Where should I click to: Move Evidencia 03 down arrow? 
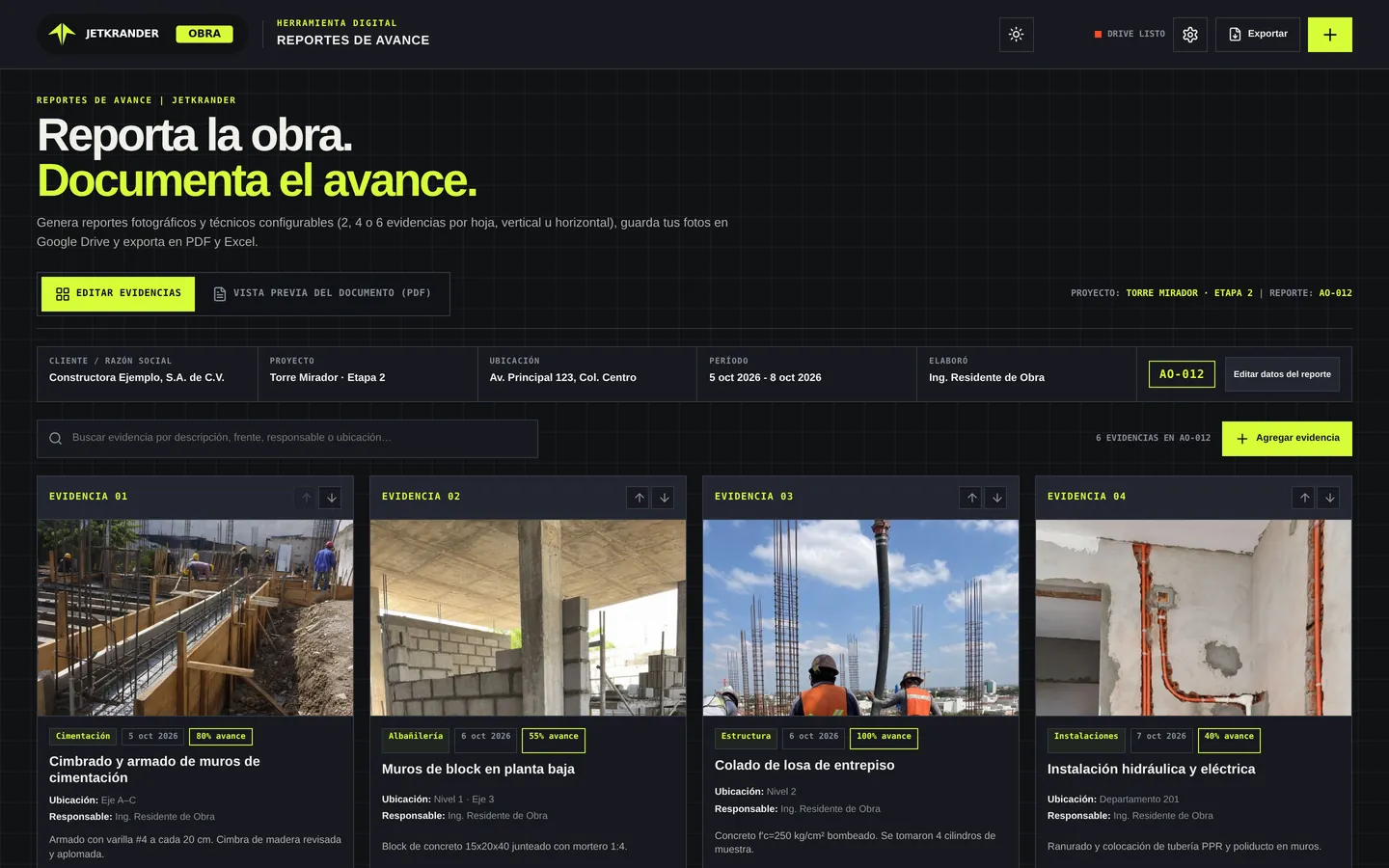tap(997, 498)
